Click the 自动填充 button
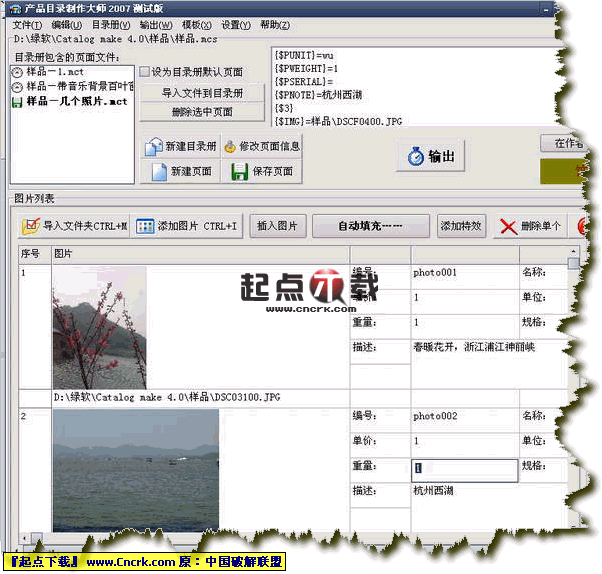The image size is (602, 574). click(370, 226)
